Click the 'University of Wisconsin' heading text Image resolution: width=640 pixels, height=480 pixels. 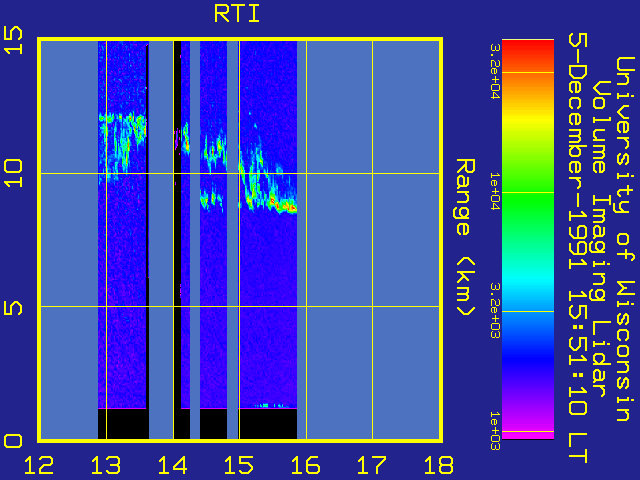tap(625, 239)
